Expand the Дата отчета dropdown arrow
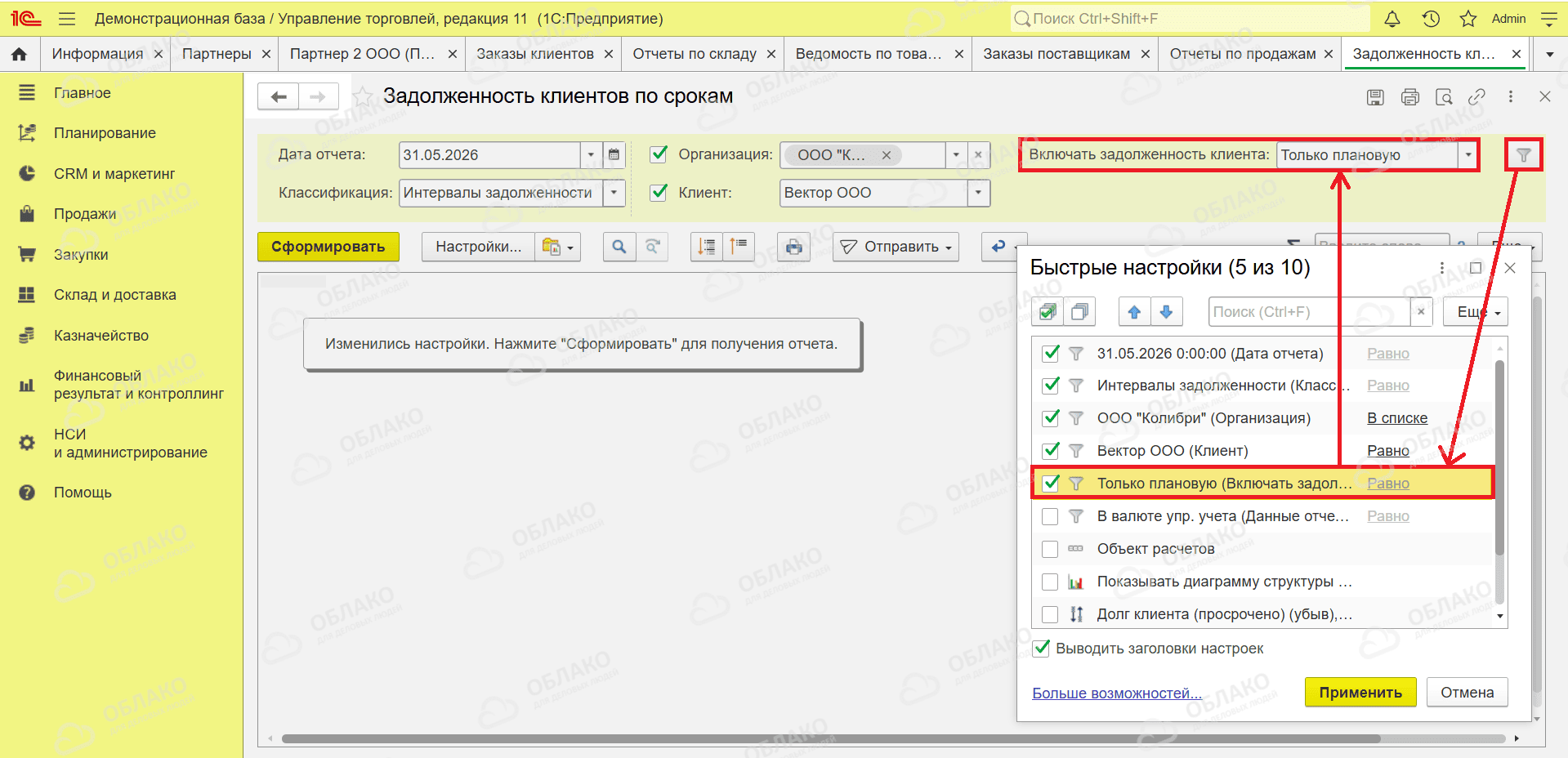The width and height of the screenshot is (1568, 758). pos(592,155)
